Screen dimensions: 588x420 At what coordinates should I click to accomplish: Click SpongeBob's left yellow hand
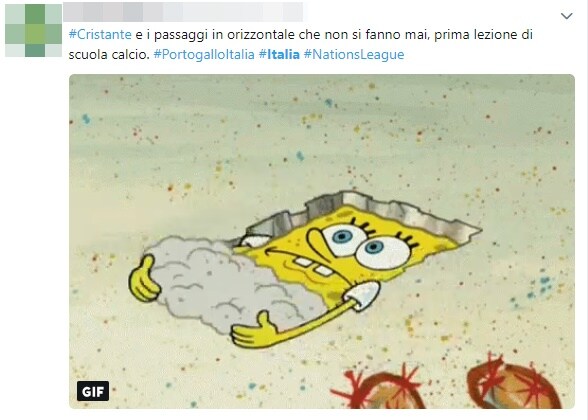[144, 278]
